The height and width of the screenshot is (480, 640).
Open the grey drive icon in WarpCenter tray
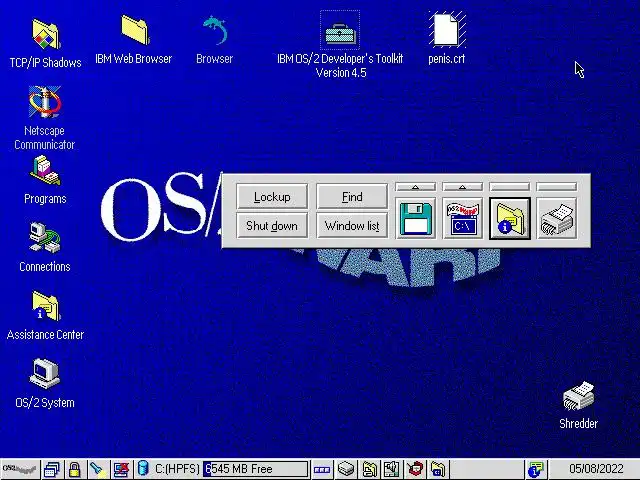click(346, 469)
